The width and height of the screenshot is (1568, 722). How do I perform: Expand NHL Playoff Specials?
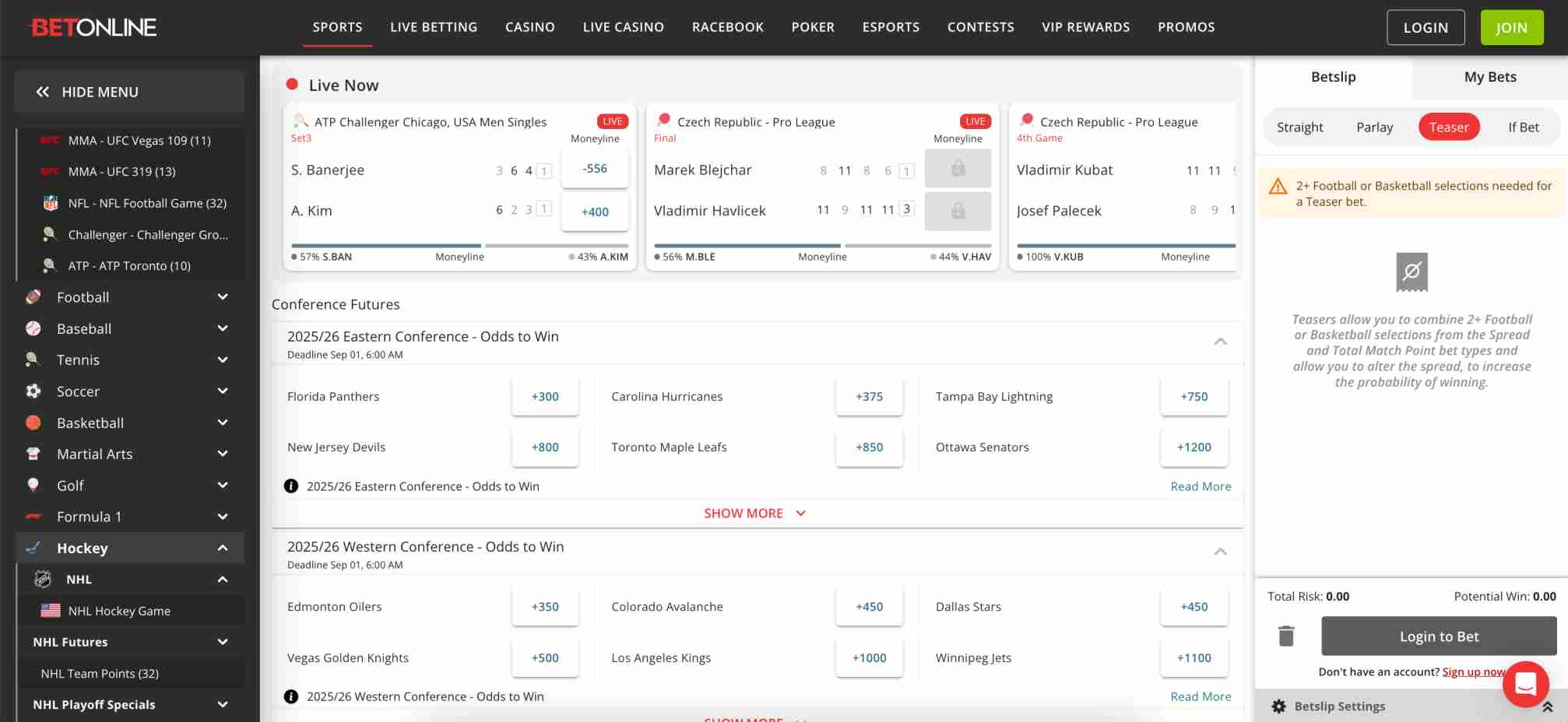(223, 704)
